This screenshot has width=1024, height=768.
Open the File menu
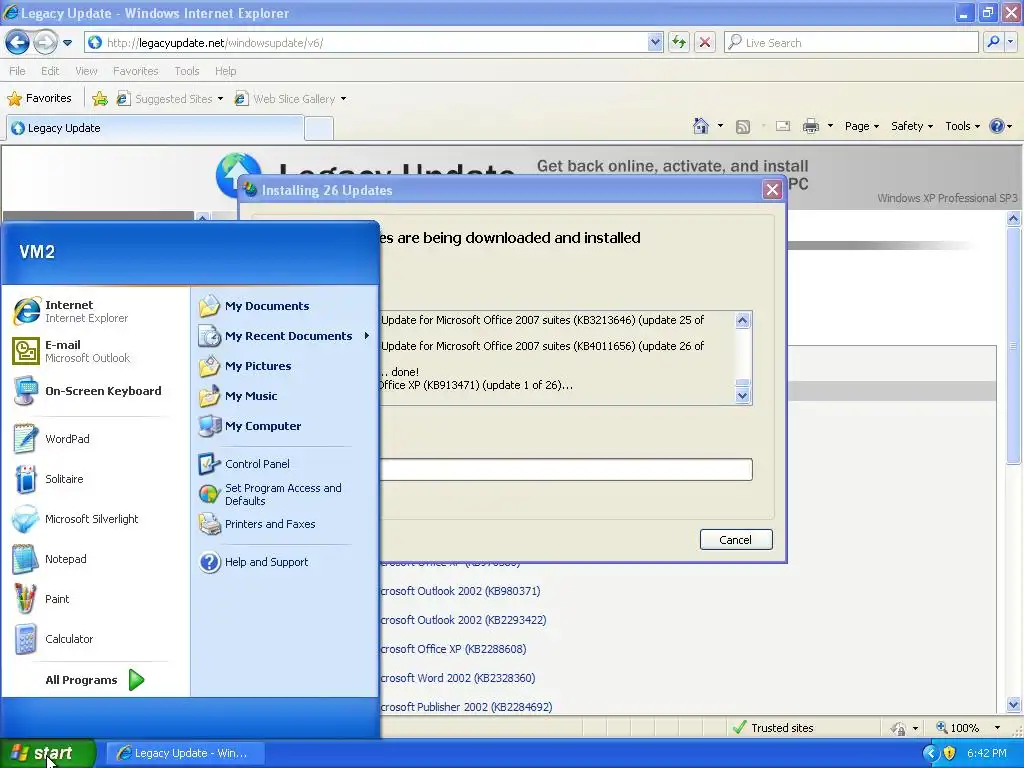17,71
